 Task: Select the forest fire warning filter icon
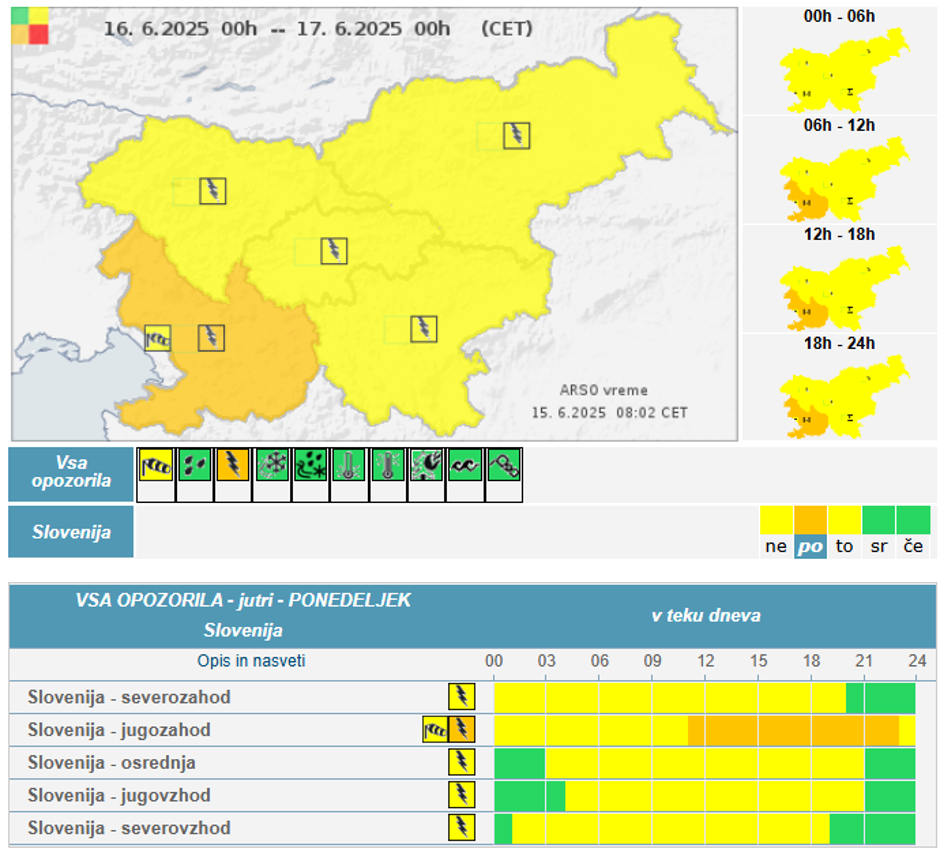(426, 465)
